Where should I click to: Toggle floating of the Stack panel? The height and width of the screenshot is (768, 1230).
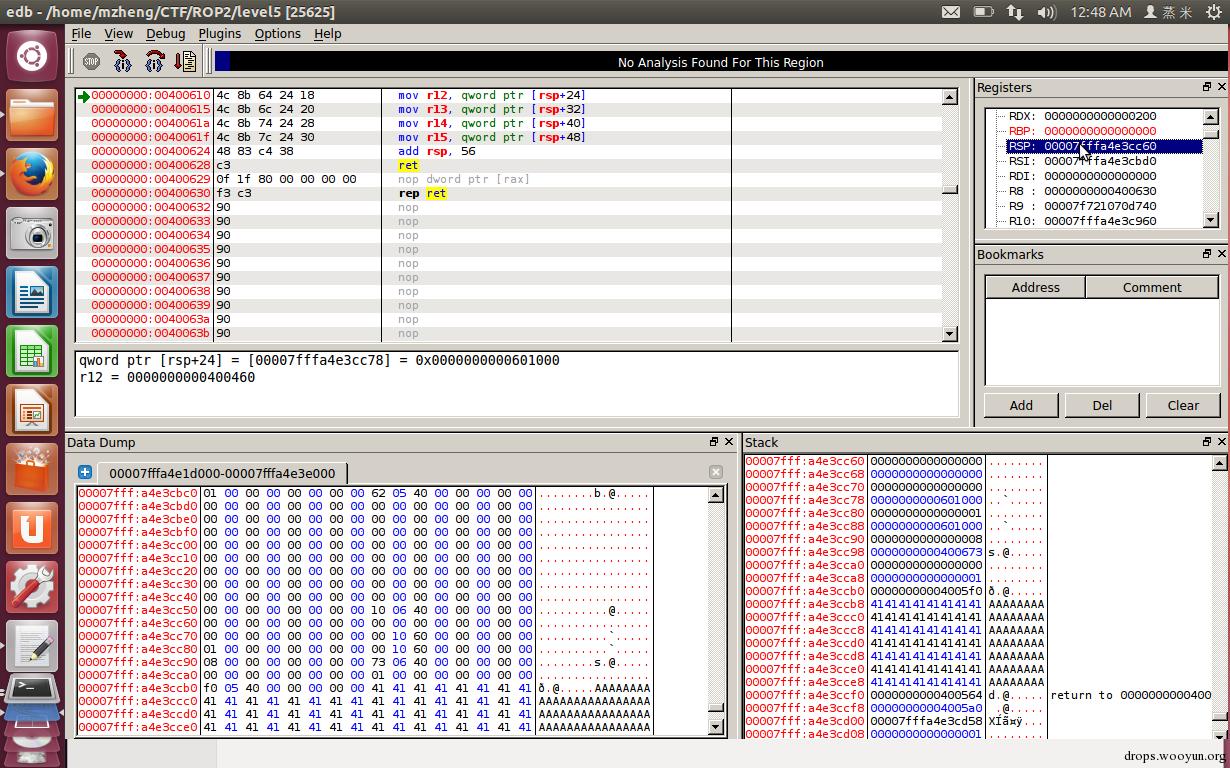coord(1206,441)
